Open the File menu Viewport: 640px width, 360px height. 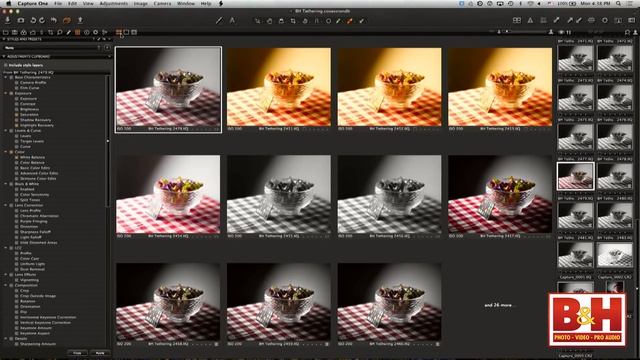(58, 3)
